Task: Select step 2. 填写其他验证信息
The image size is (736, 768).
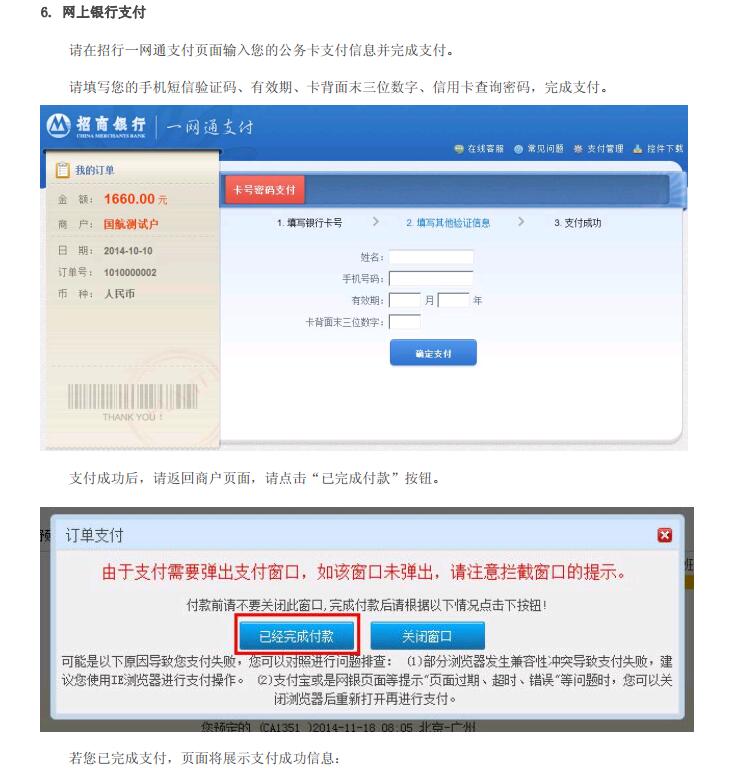Action: click(x=448, y=223)
